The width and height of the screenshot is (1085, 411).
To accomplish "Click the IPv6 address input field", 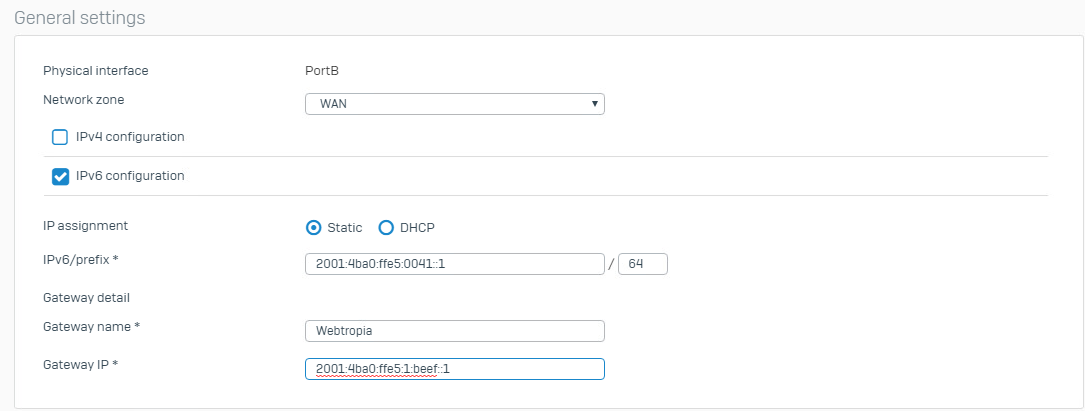I will click(x=454, y=264).
